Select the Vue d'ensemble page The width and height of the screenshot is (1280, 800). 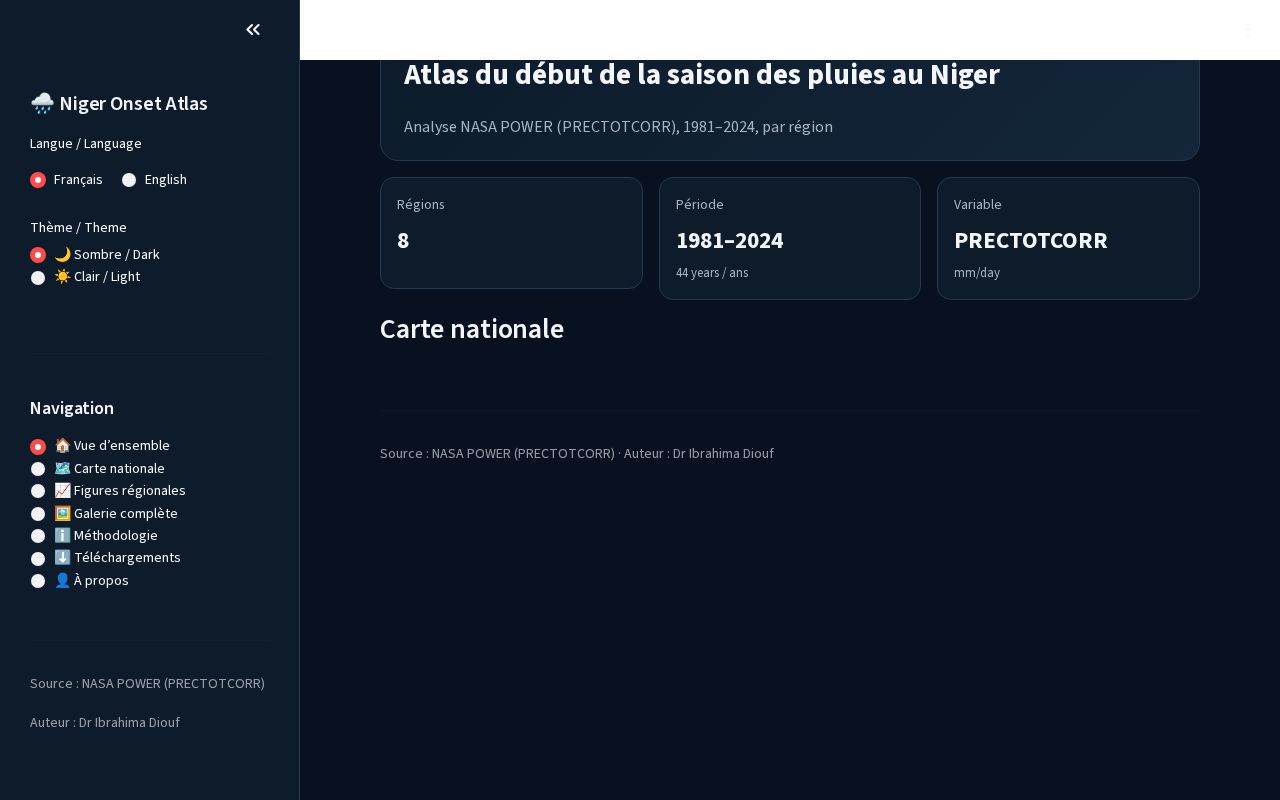pos(100,446)
